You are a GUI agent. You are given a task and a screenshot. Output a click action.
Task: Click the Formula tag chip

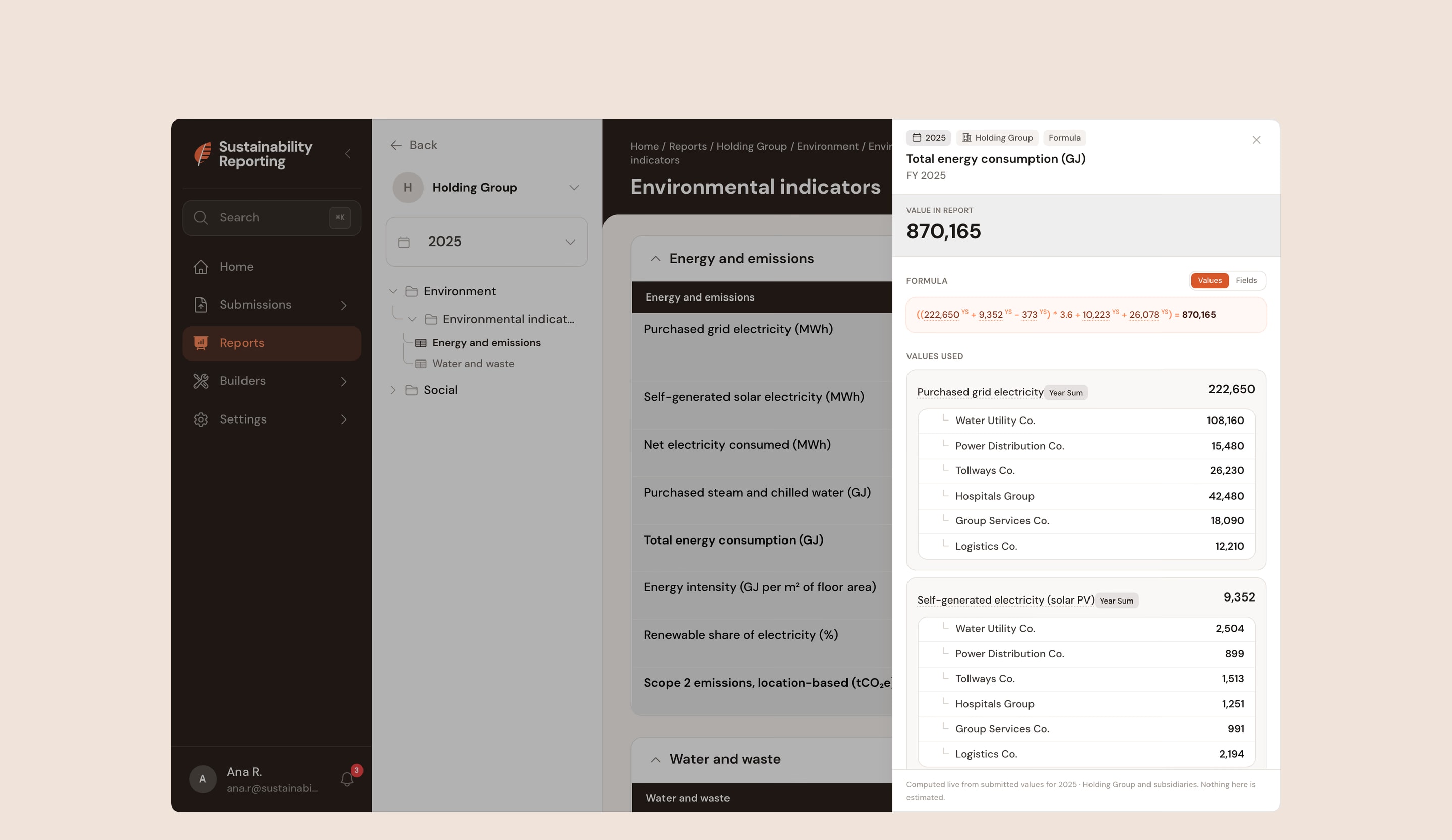pyautogui.click(x=1064, y=138)
